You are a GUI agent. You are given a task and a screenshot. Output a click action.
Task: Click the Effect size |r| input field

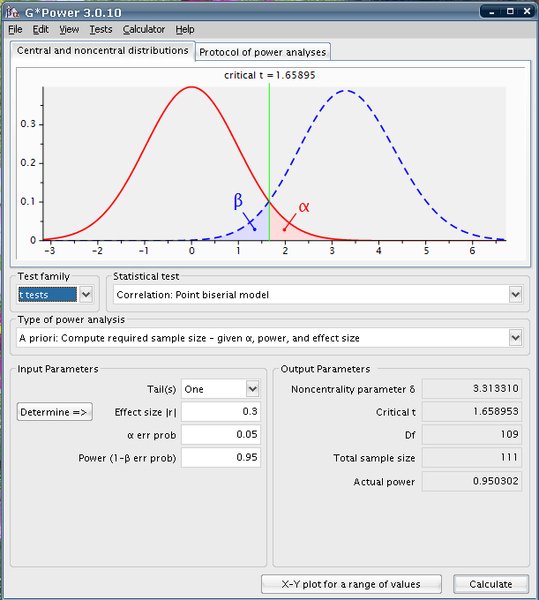[221, 411]
